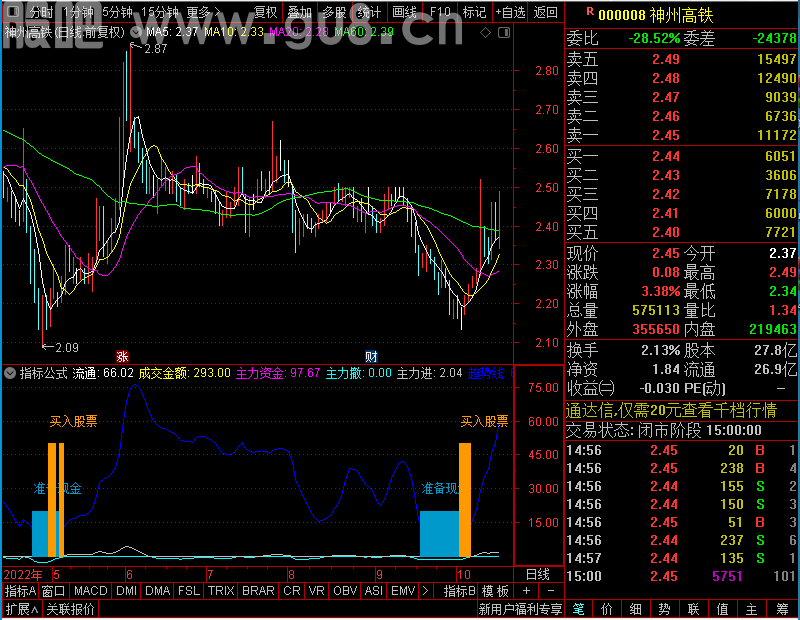
Task: Open F10 company information
Action: point(440,12)
